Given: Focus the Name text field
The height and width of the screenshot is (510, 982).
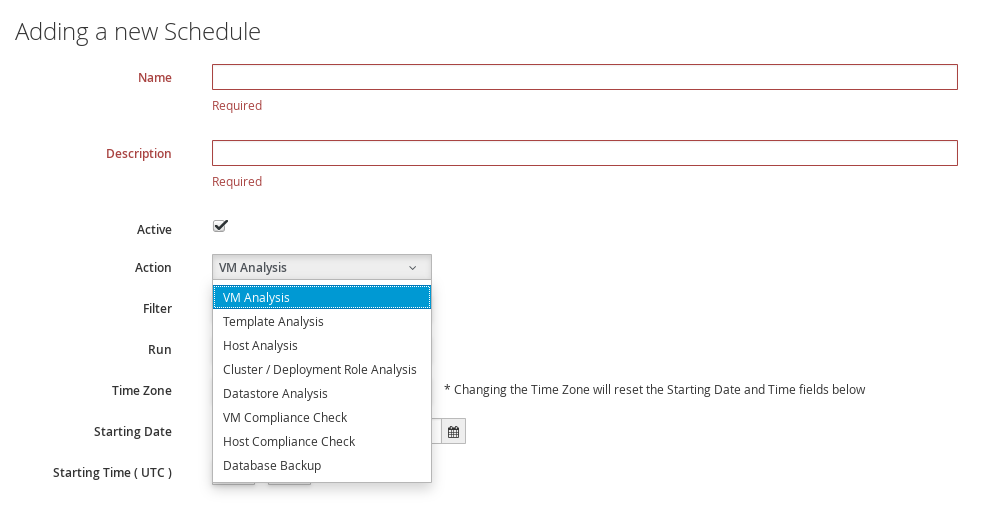Looking at the screenshot, I should (x=584, y=77).
